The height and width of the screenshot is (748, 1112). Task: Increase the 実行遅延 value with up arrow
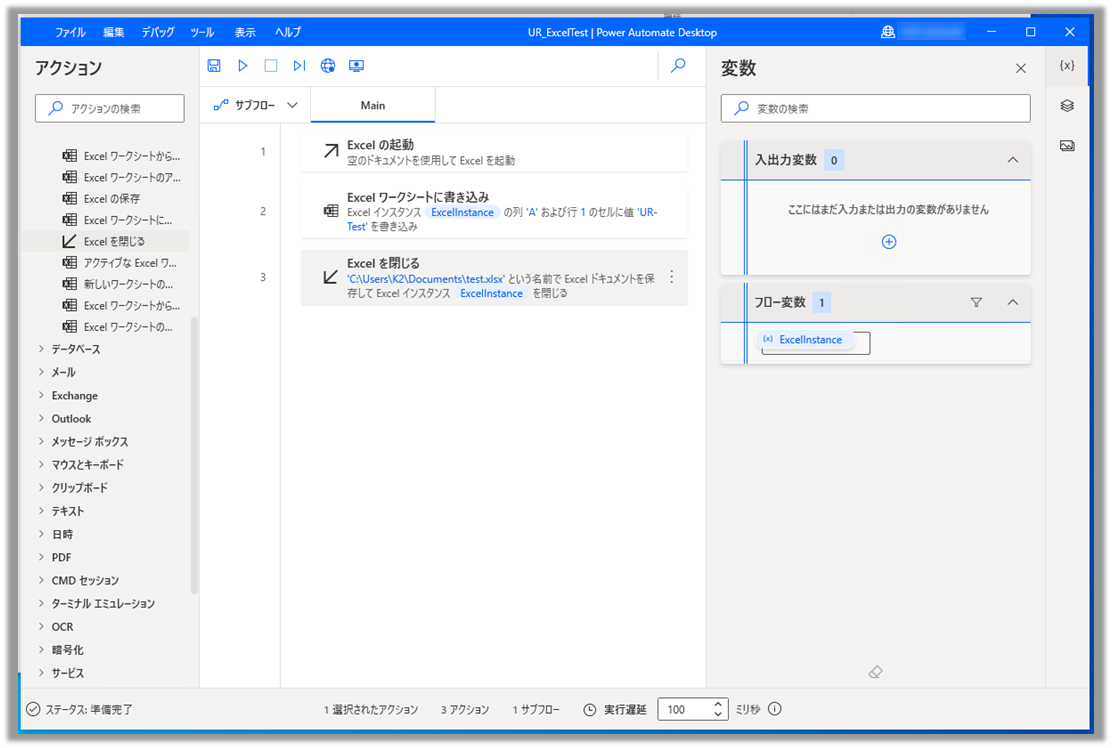click(718, 704)
